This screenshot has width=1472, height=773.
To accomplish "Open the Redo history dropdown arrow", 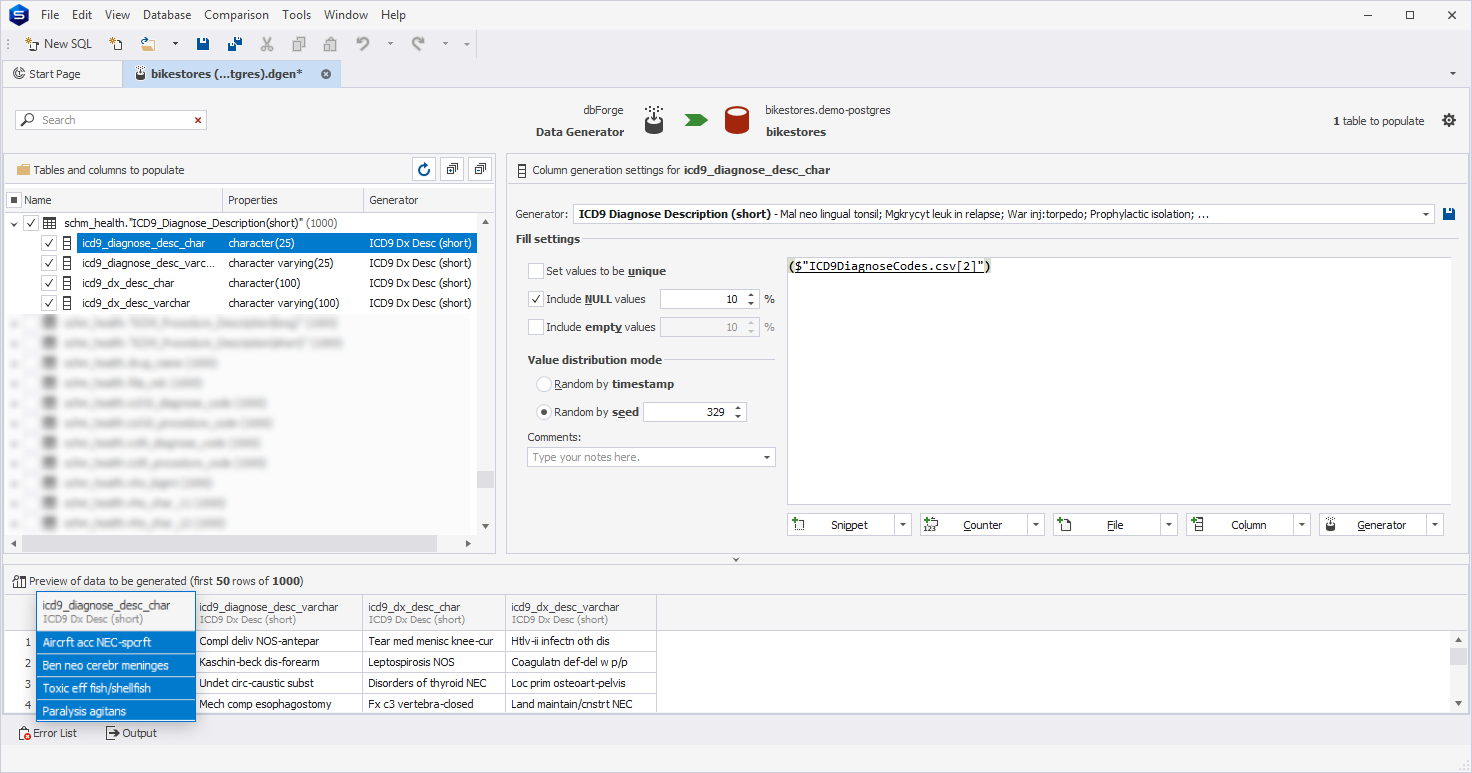I will pyautogui.click(x=445, y=44).
